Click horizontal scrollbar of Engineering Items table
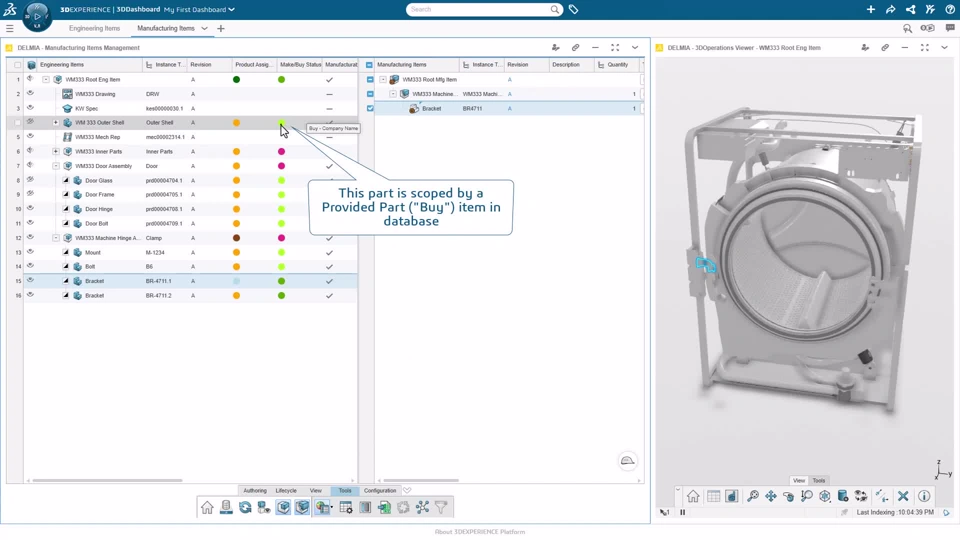This screenshot has width=960, height=540. pos(107,481)
